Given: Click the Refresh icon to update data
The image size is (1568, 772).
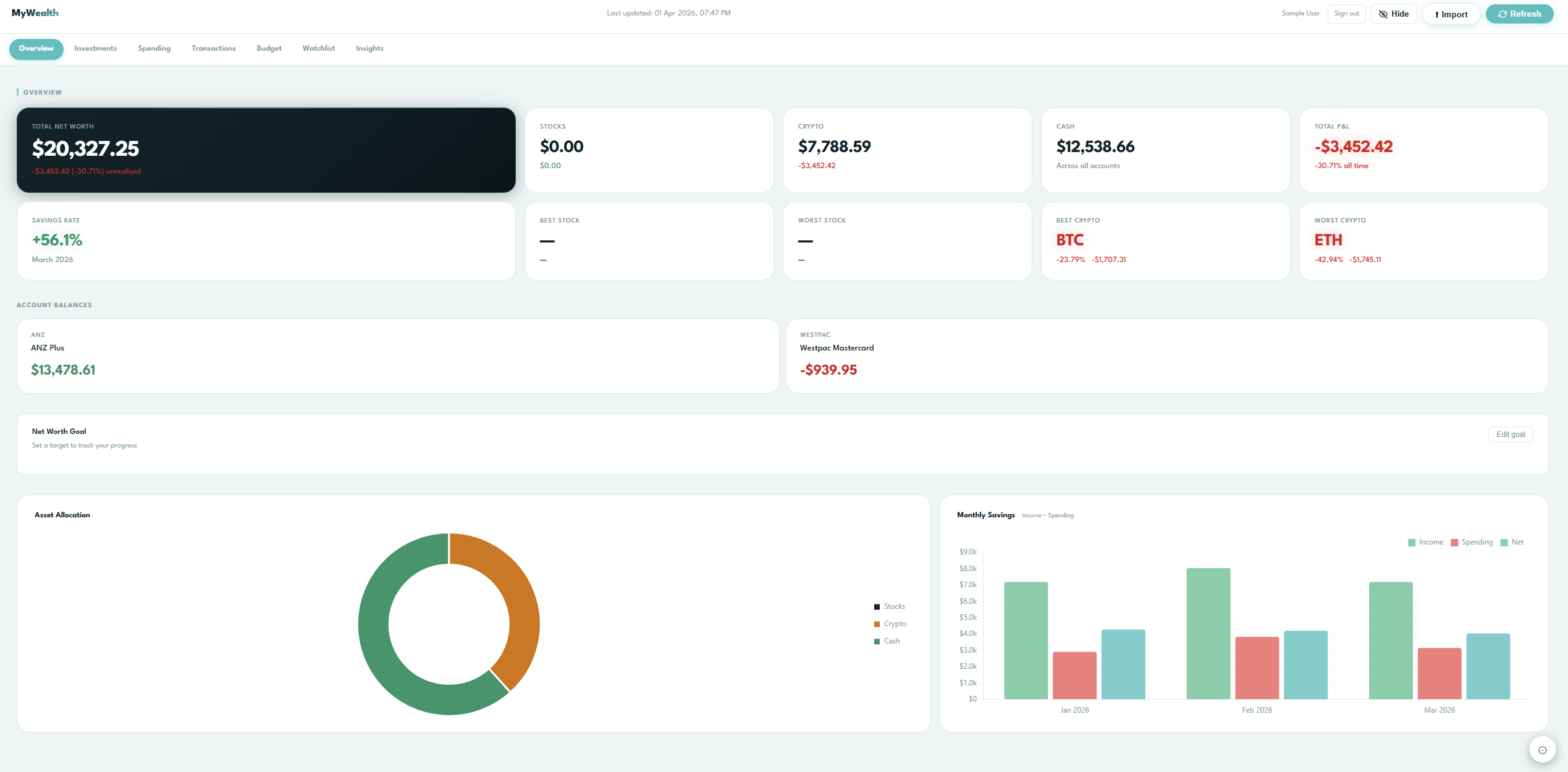Looking at the screenshot, I should (x=1503, y=14).
